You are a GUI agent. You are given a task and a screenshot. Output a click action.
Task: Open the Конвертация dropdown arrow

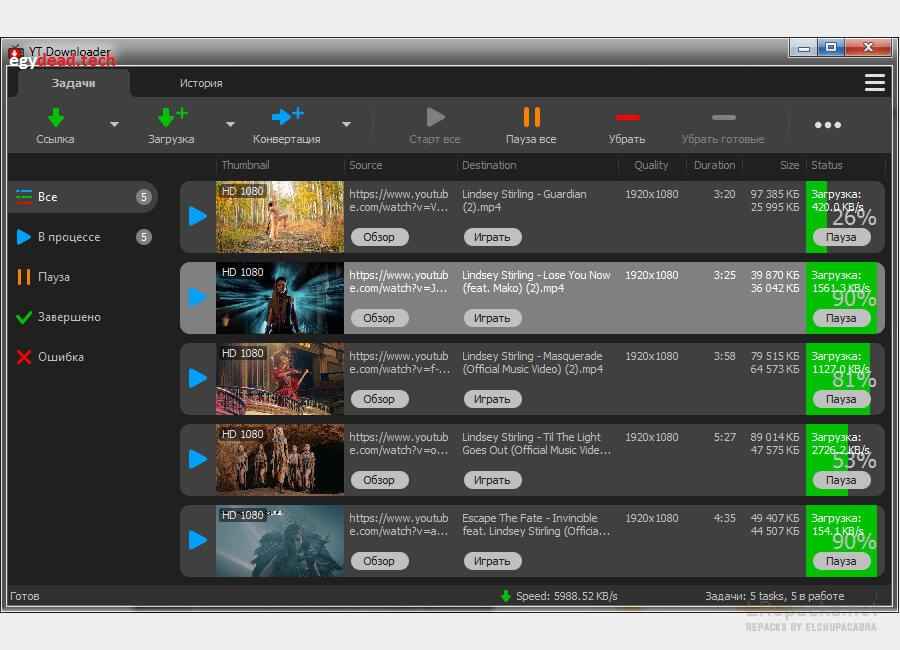click(x=347, y=125)
